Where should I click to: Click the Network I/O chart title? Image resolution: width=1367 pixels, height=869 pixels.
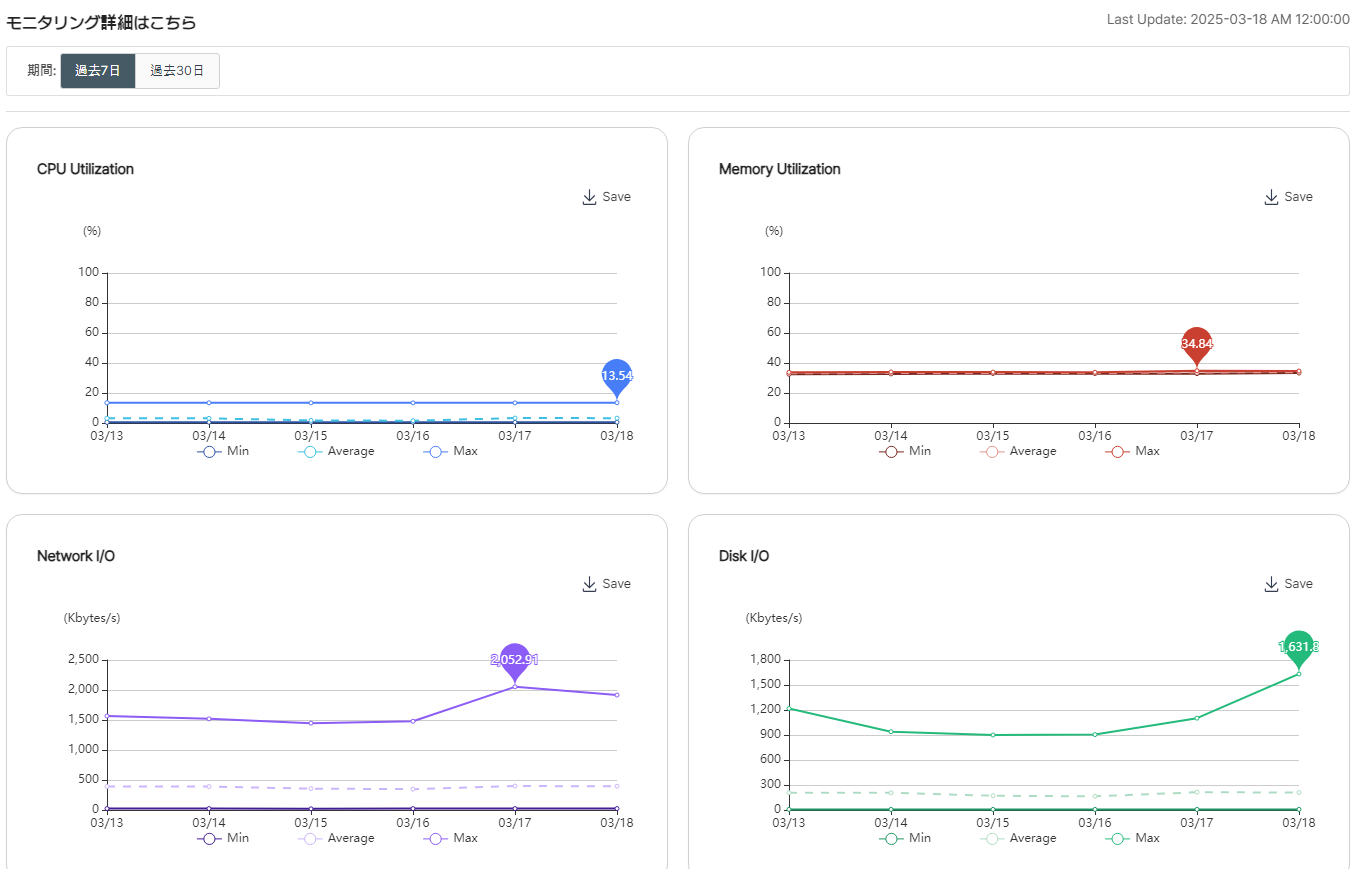pos(76,556)
